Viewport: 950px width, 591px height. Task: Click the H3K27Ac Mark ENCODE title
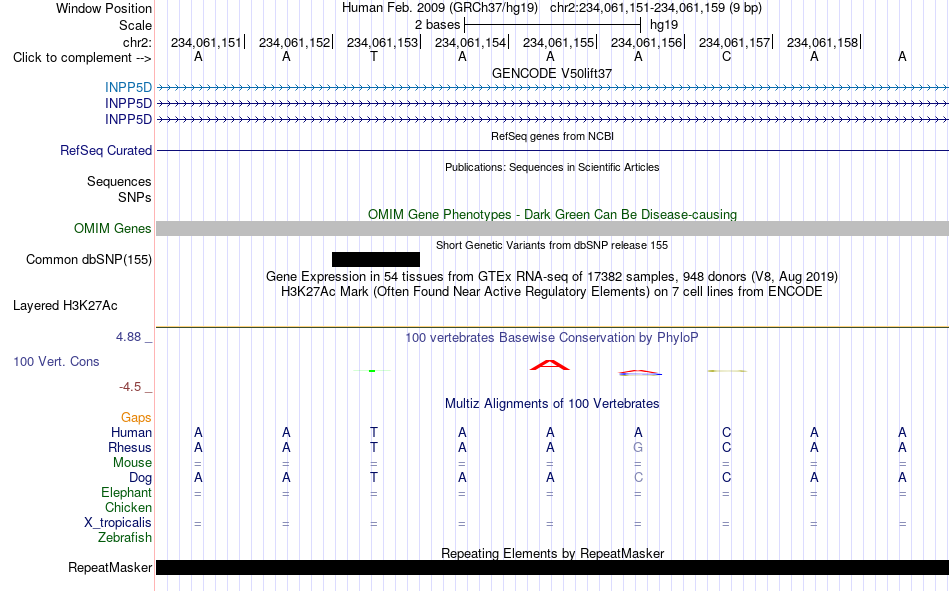(x=552, y=292)
